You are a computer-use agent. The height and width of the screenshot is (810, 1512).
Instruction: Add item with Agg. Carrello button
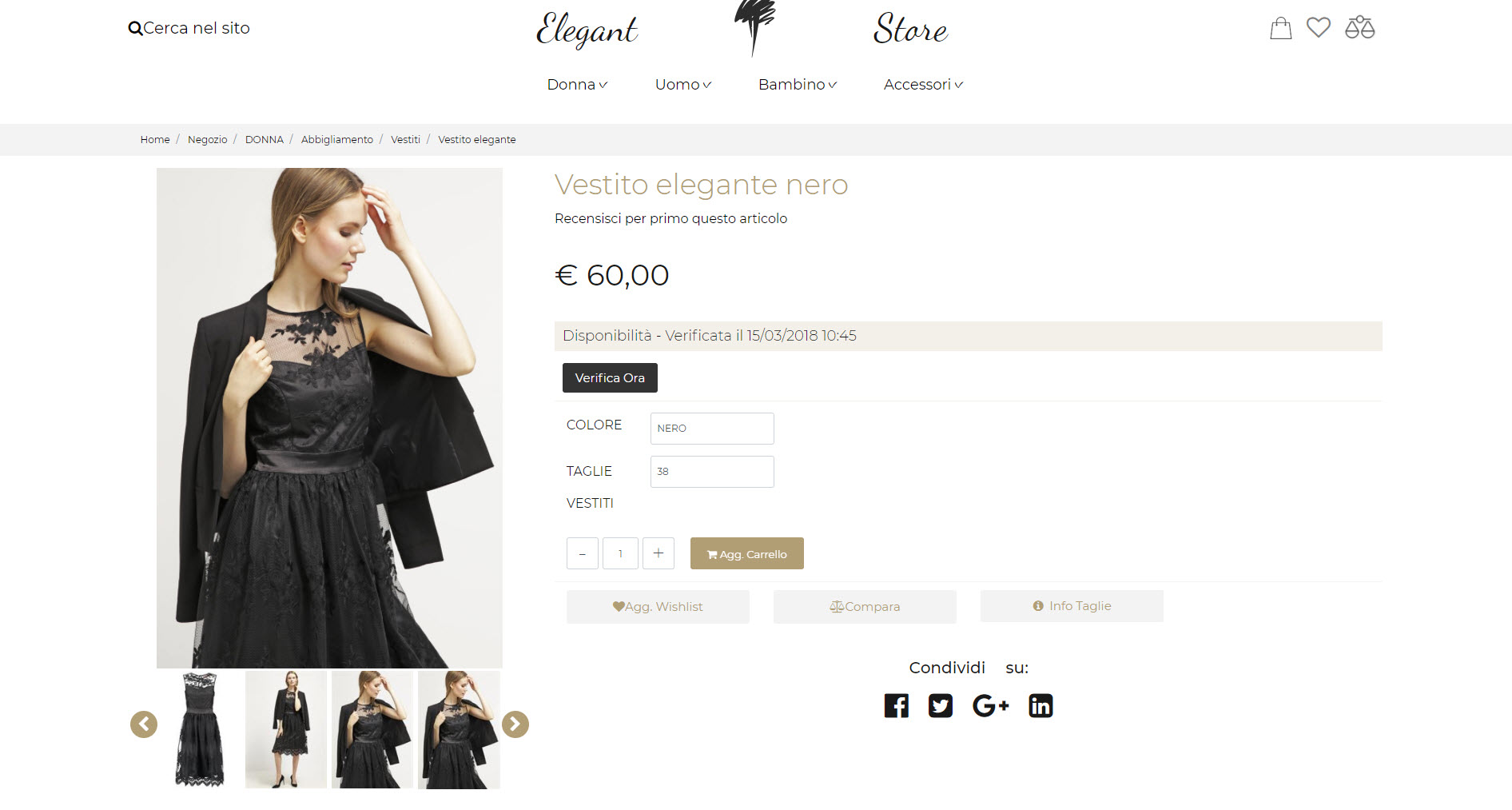(x=747, y=553)
